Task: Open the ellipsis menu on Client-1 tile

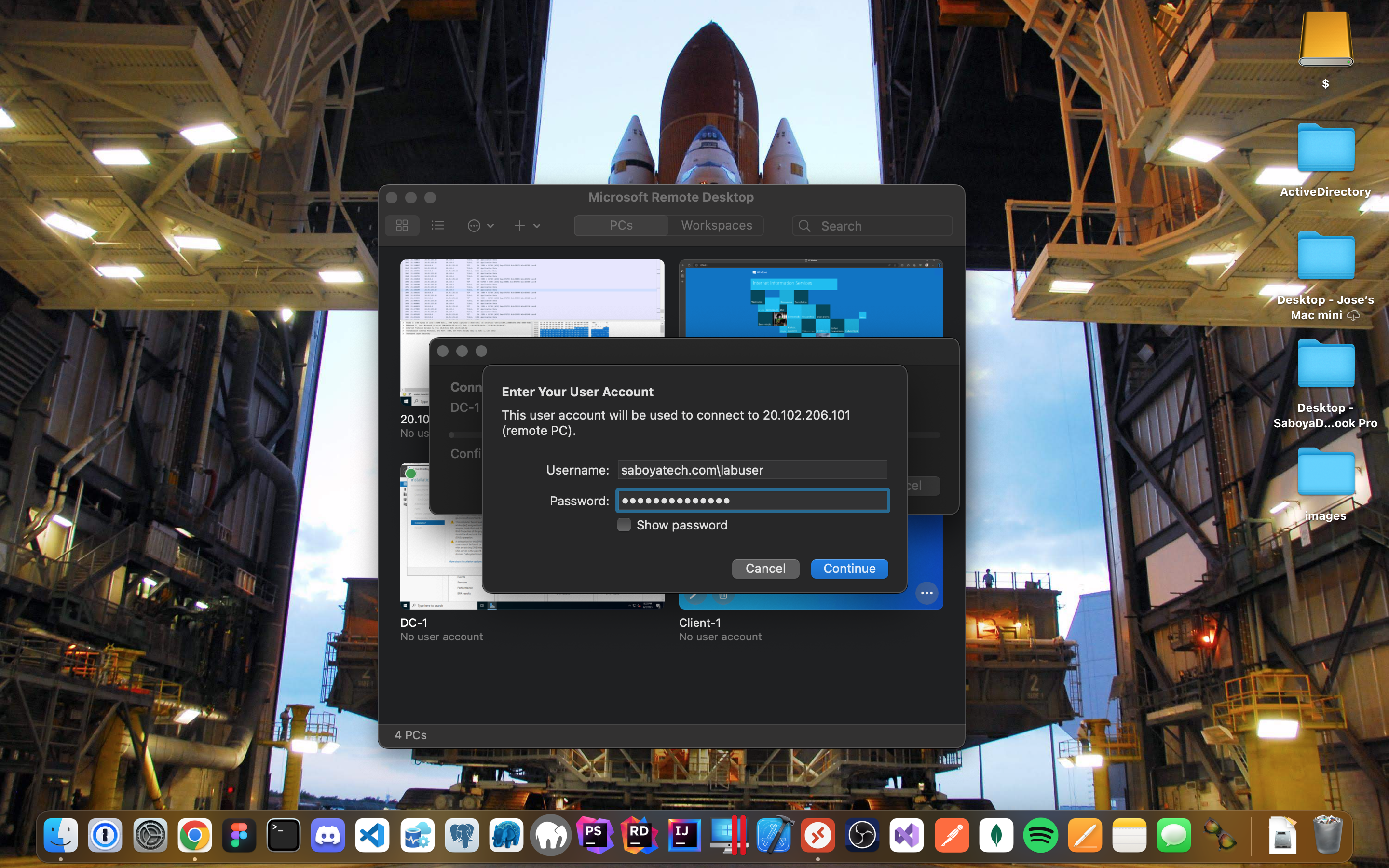Action: (x=926, y=593)
